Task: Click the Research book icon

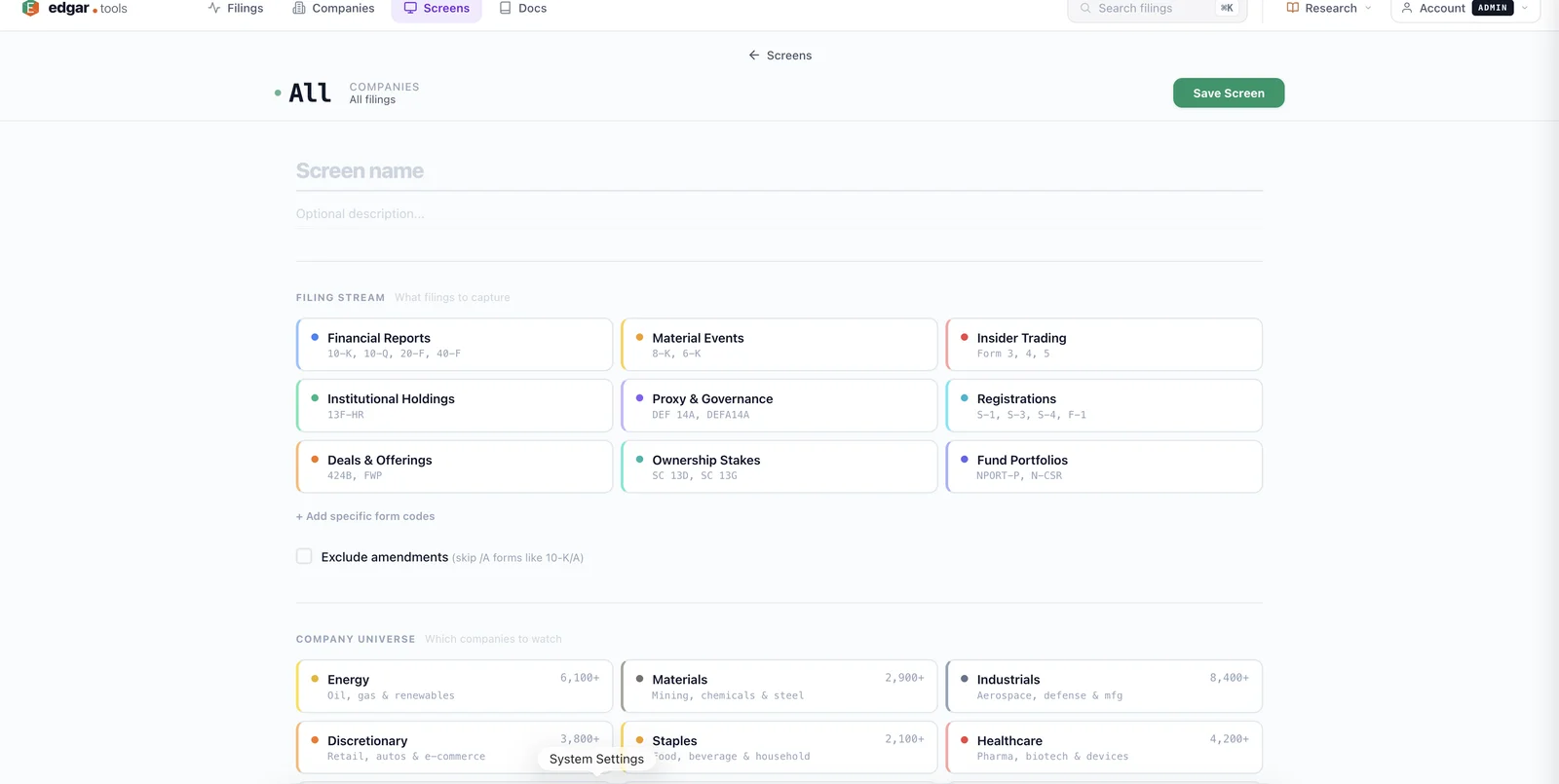Action: tap(1292, 8)
